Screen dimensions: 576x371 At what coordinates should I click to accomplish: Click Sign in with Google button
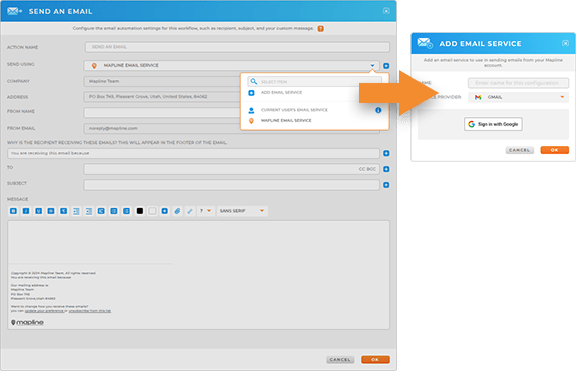click(493, 124)
